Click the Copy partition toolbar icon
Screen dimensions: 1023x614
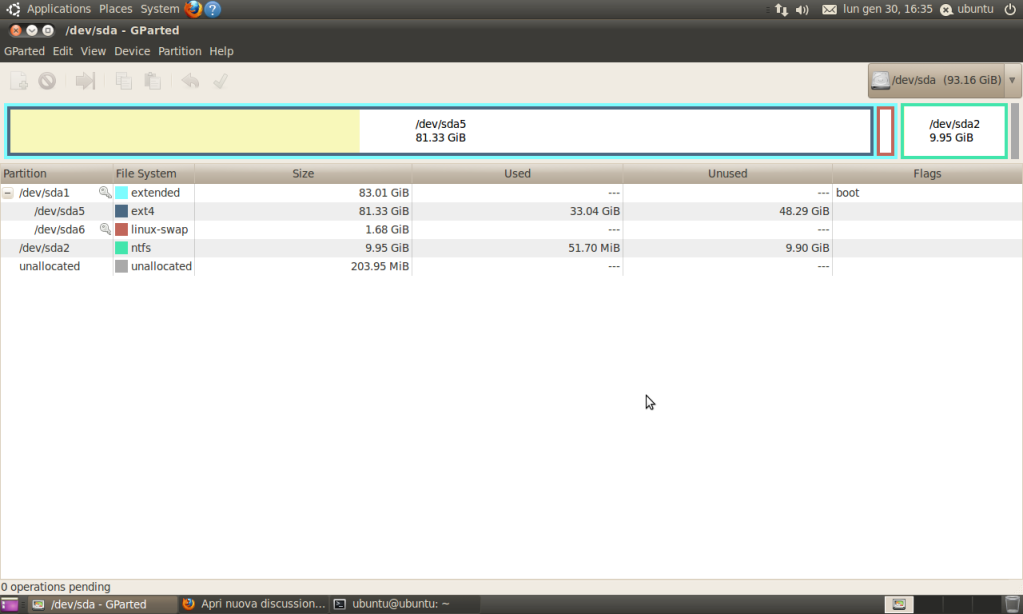click(x=124, y=81)
